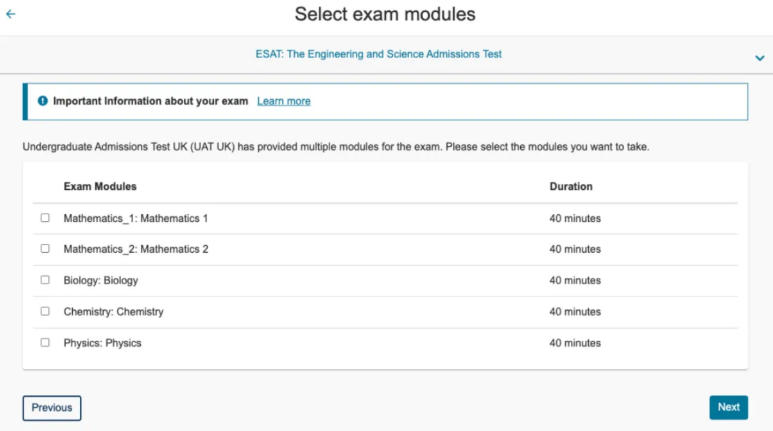Check the Chemistry module checkbox
The height and width of the screenshot is (431, 773).
click(x=45, y=311)
